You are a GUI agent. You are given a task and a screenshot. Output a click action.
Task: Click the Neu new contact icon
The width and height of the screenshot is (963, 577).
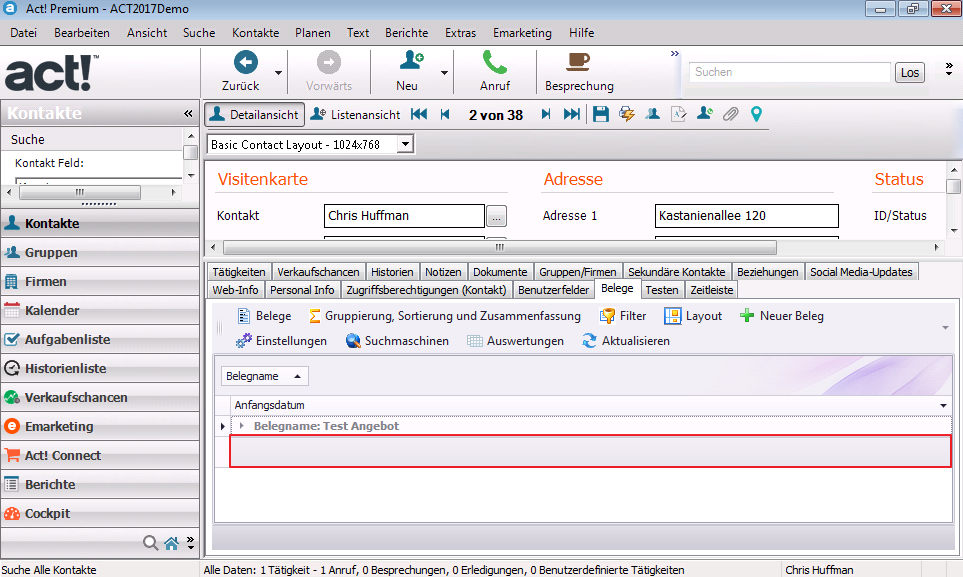[x=411, y=61]
